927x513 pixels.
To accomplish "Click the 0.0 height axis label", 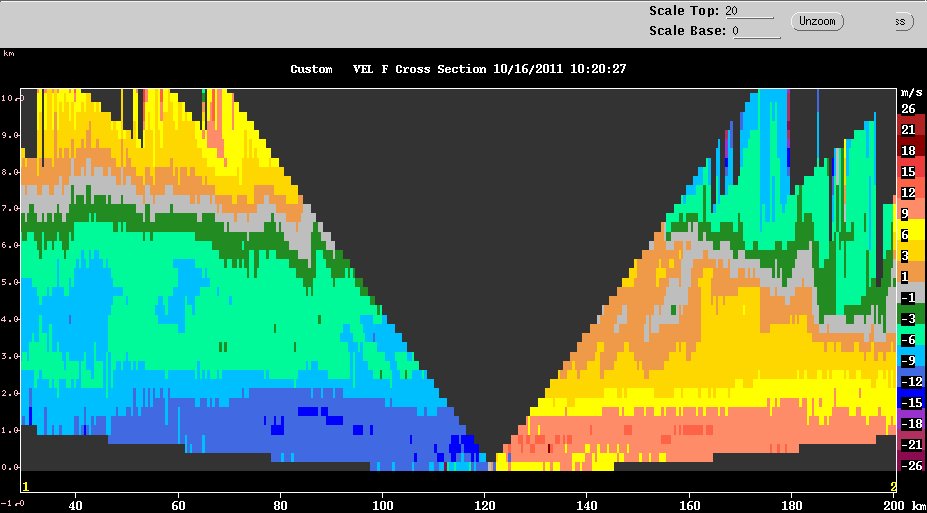I will (12, 467).
